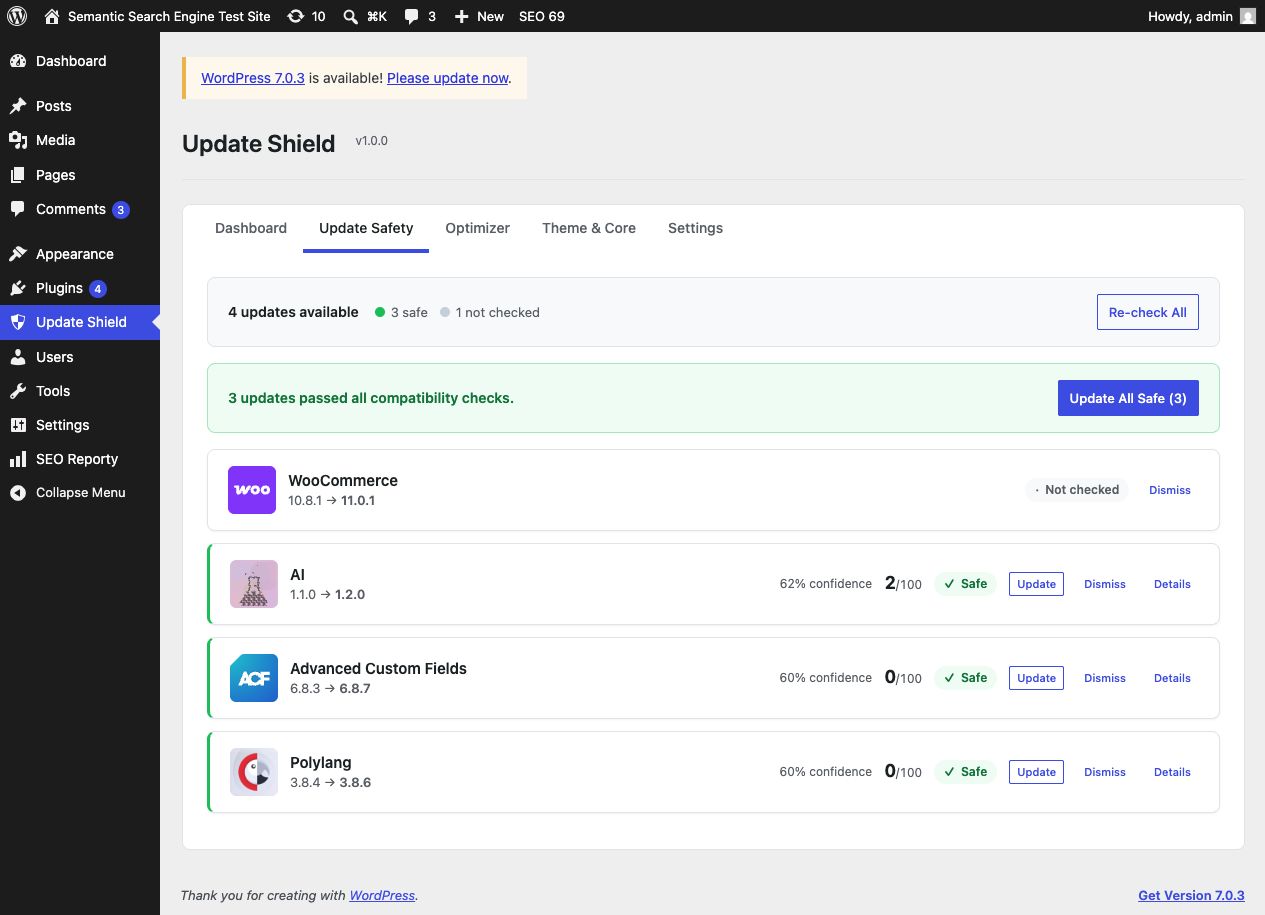Click the Not checked badge for WooCommerce

pos(1076,490)
